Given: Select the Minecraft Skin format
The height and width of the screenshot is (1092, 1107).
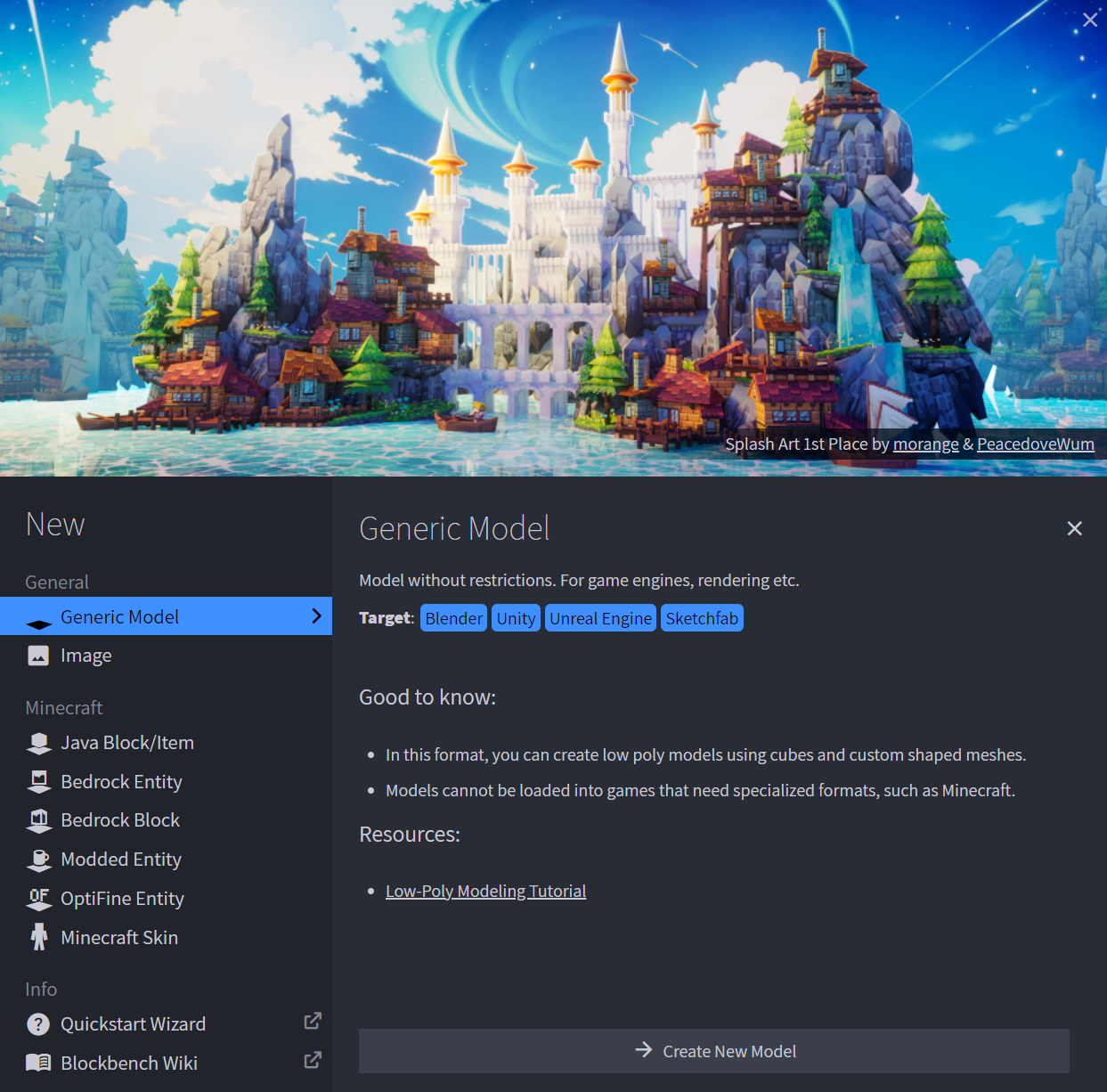Looking at the screenshot, I should (166, 938).
